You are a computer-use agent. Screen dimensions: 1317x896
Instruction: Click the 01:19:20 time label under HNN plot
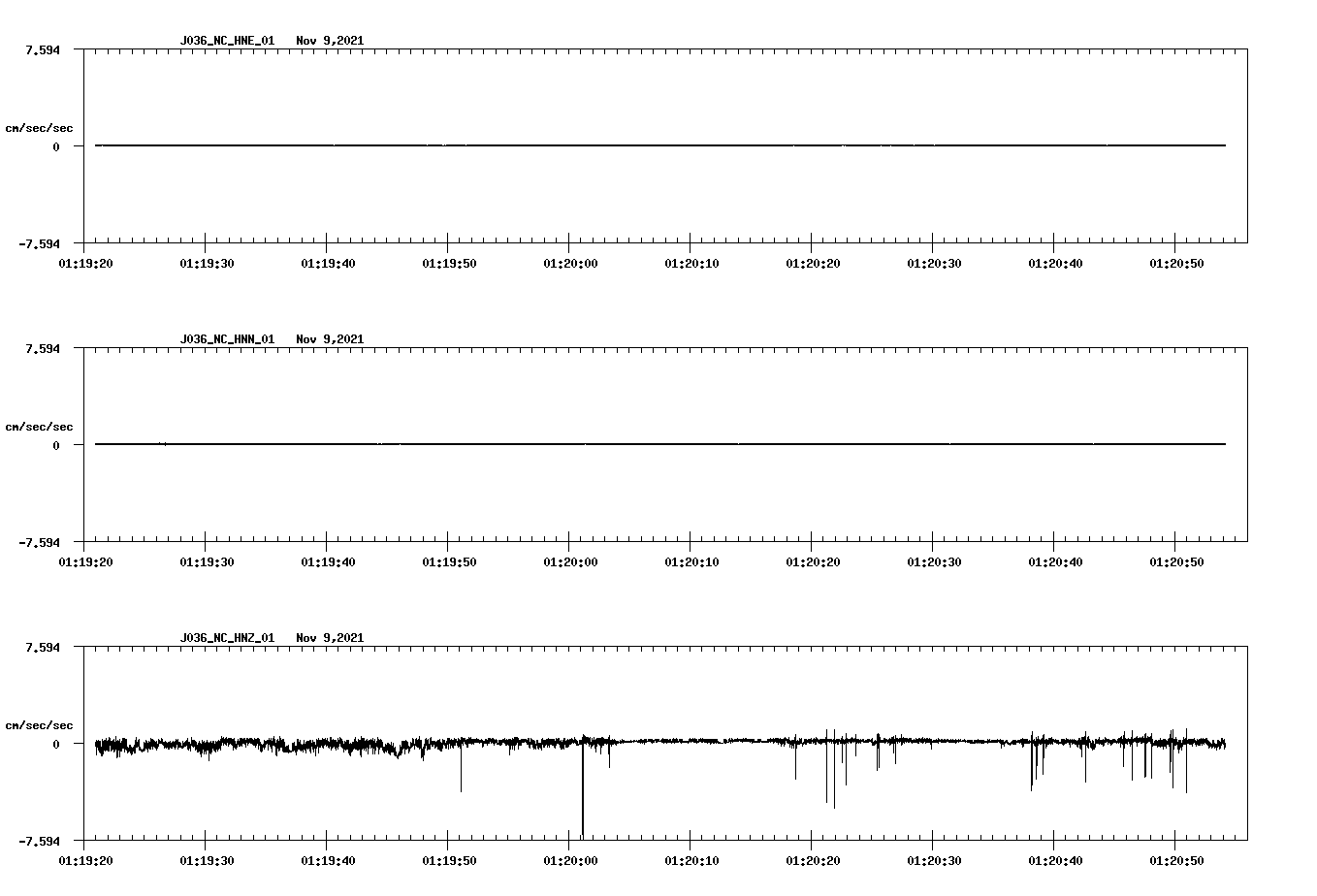coord(85,561)
